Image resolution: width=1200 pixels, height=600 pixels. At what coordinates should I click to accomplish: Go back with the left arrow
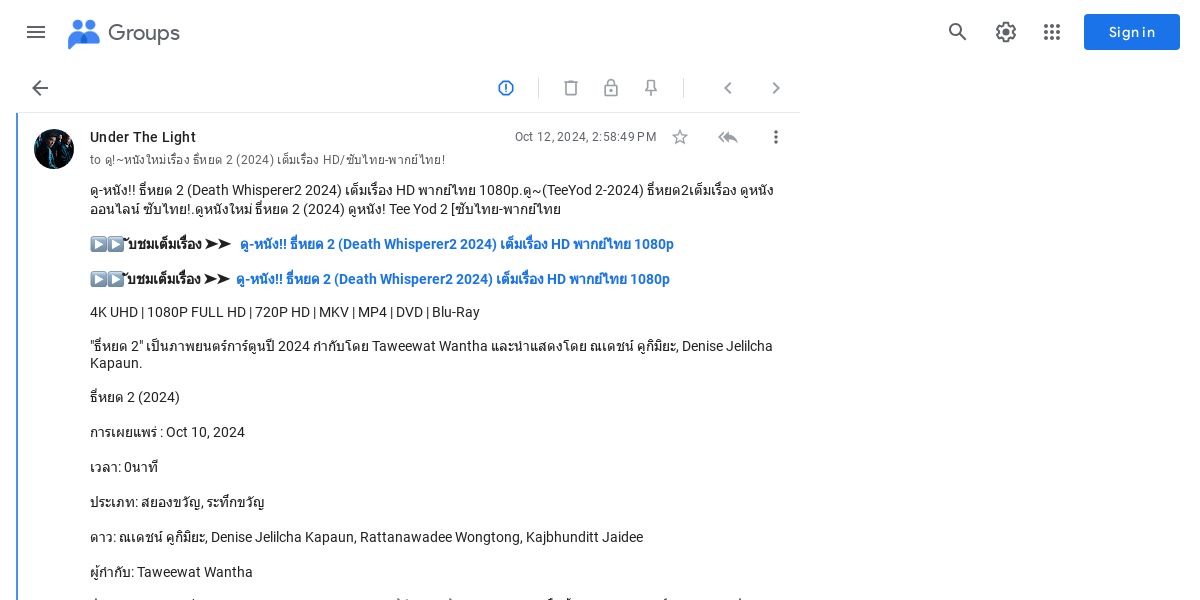pyautogui.click(x=40, y=88)
